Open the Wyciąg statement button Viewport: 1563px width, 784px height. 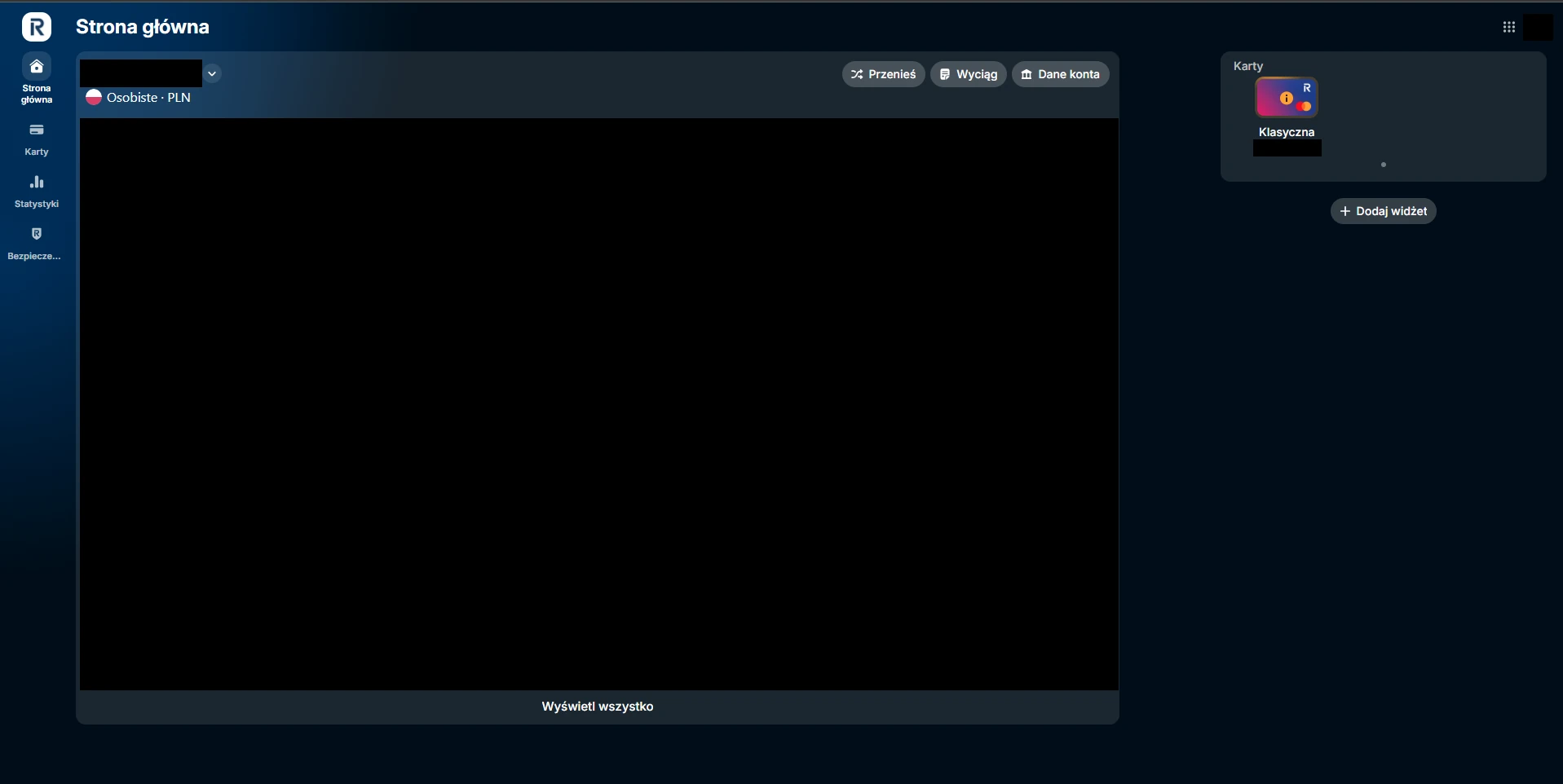pyautogui.click(x=969, y=74)
